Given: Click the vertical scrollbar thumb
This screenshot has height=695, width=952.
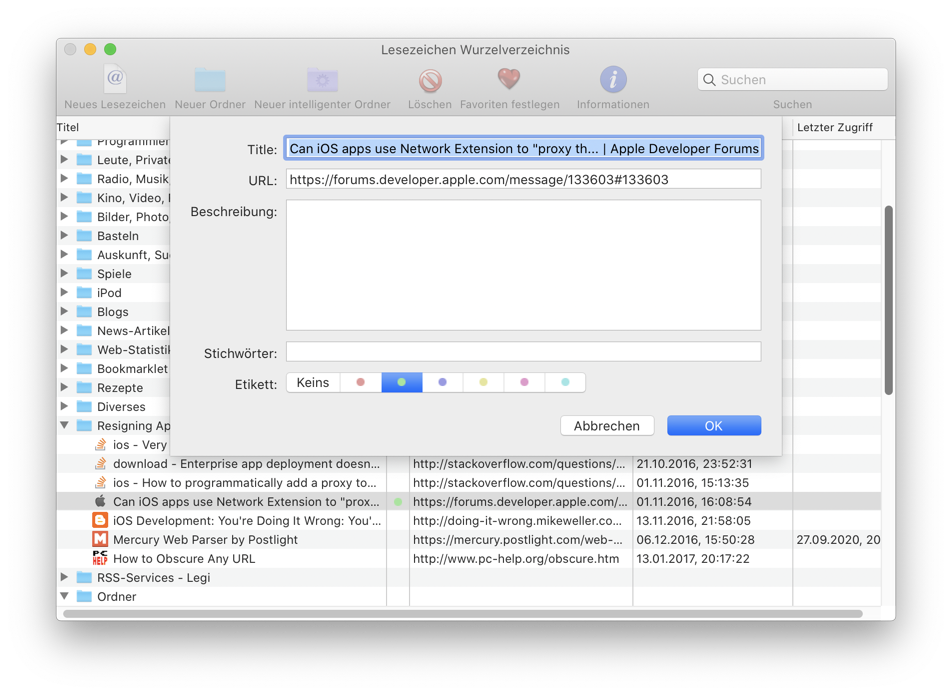Looking at the screenshot, I should tap(888, 300).
